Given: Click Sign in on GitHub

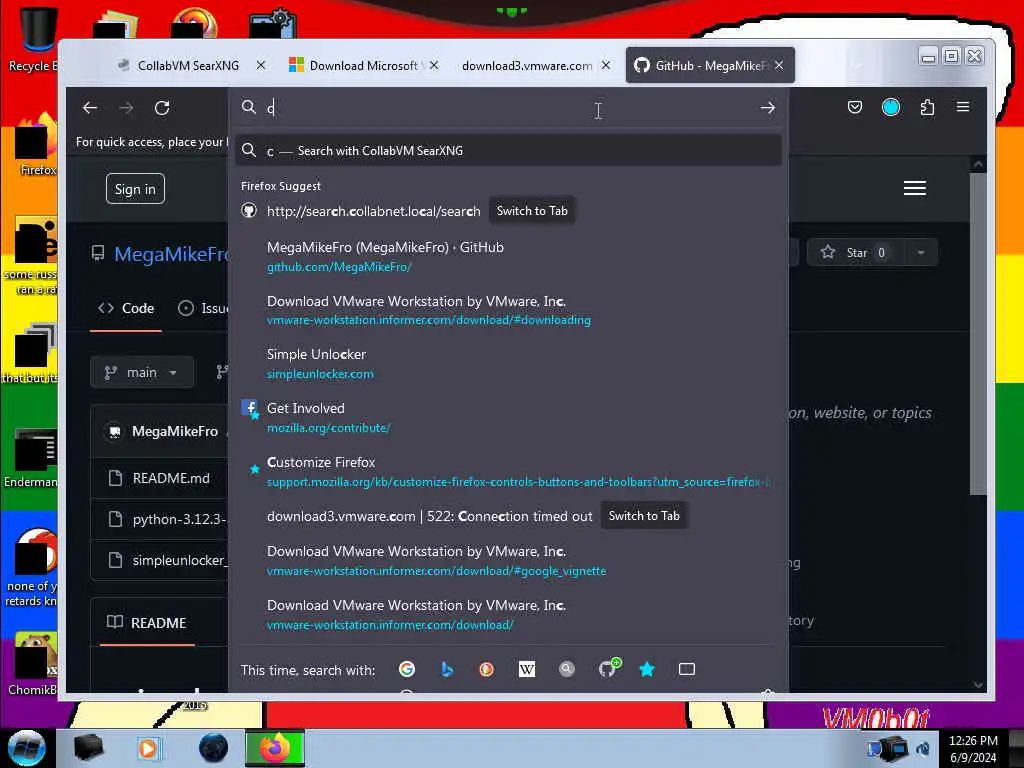Looking at the screenshot, I should [x=135, y=189].
